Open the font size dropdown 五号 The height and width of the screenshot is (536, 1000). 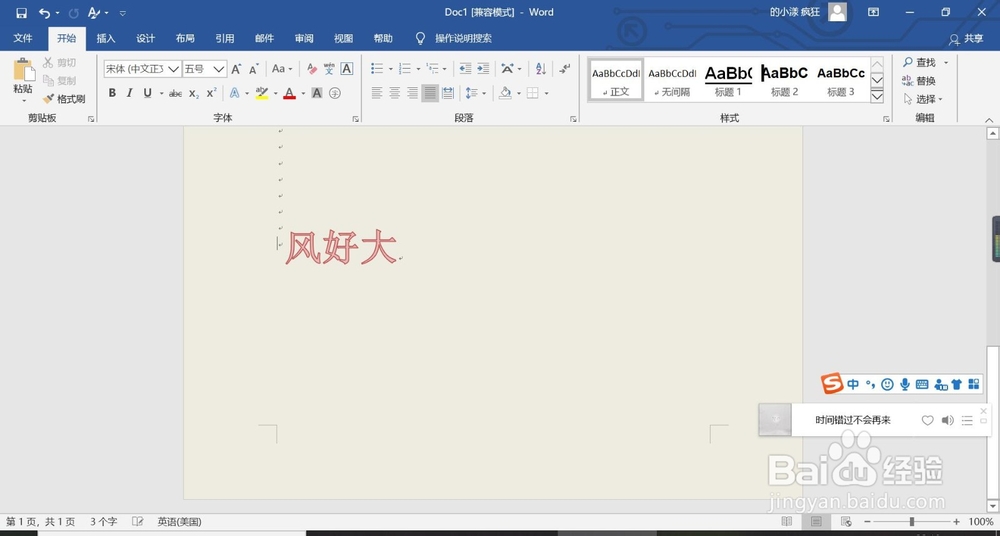coord(219,69)
